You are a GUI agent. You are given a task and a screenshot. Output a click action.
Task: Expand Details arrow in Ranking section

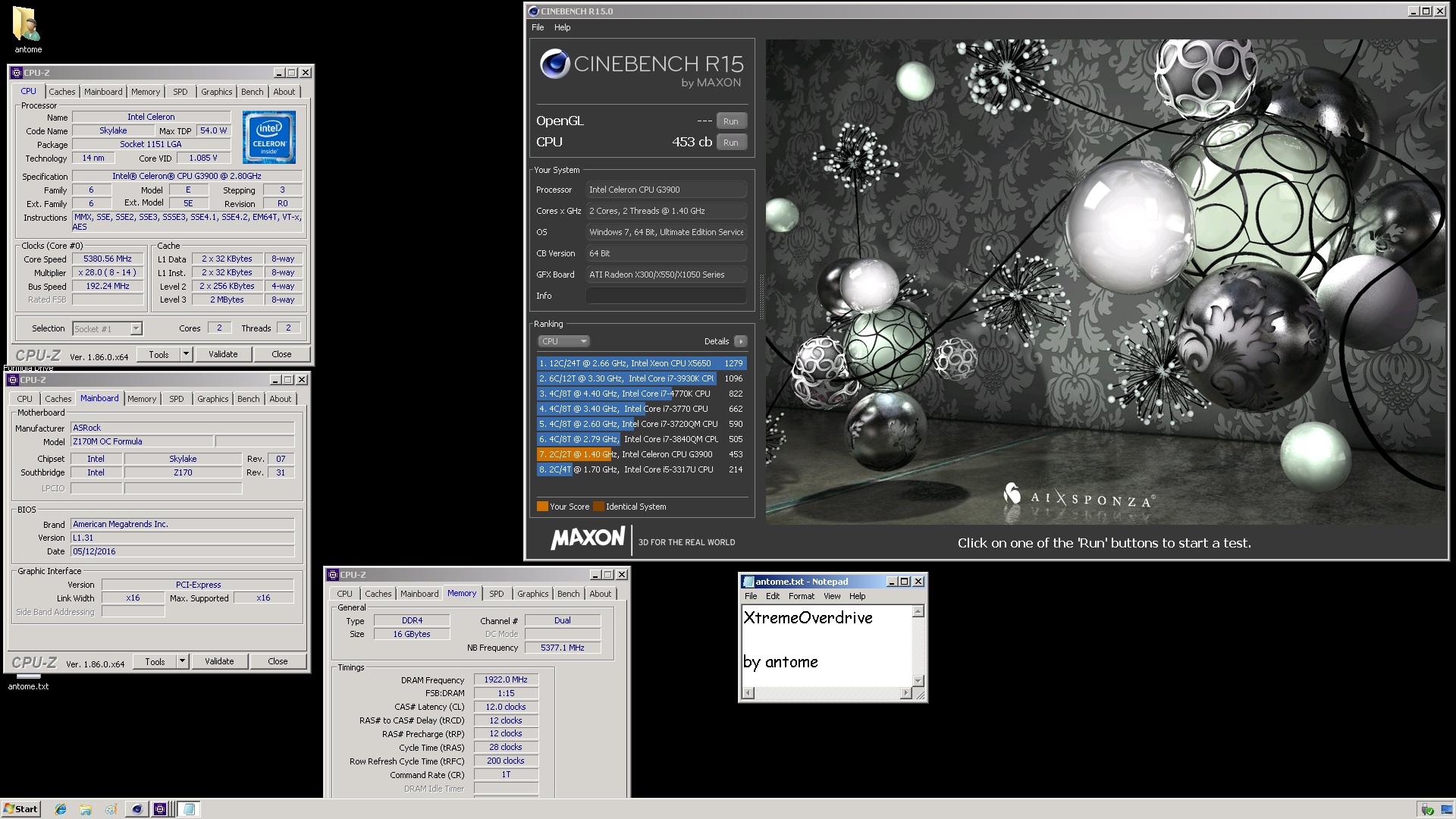741,341
